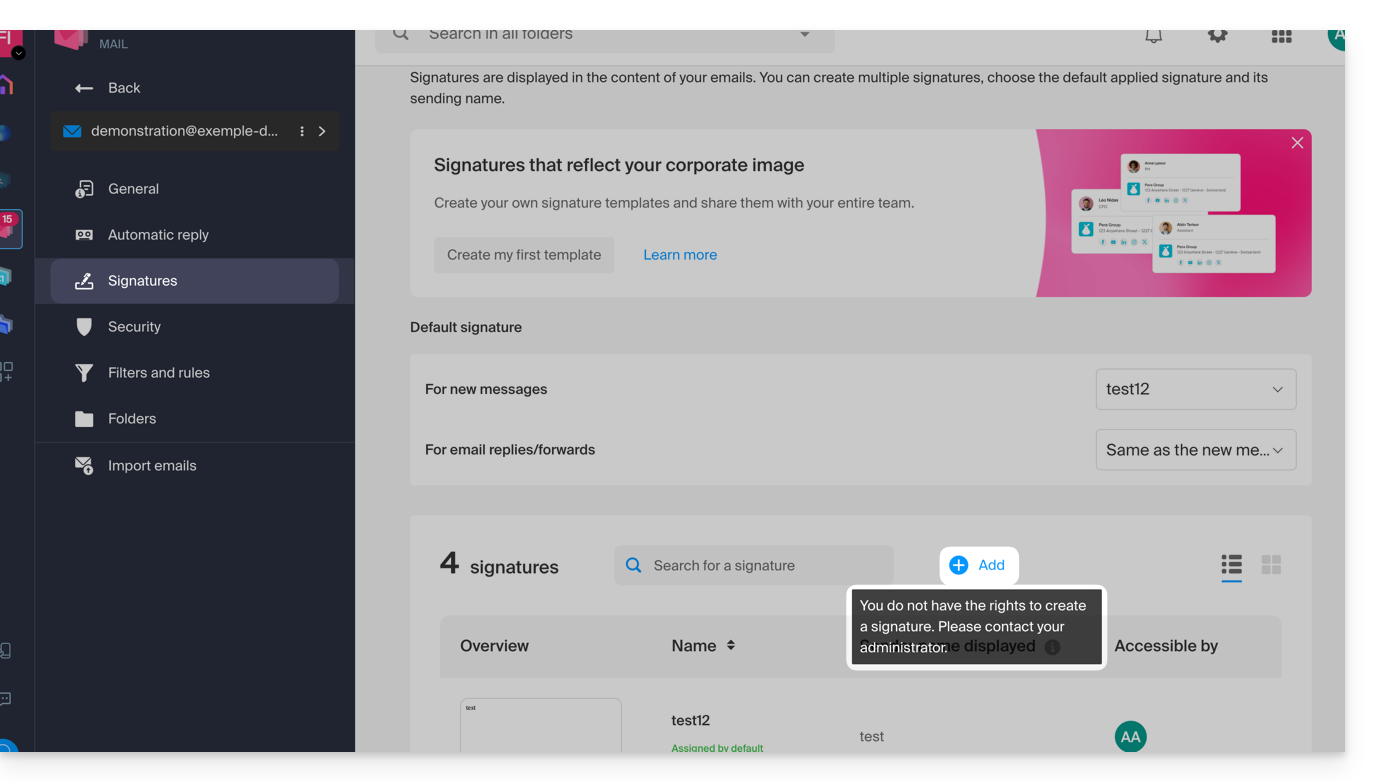
Task: Close the corporate signature banner
Action: 1297,143
